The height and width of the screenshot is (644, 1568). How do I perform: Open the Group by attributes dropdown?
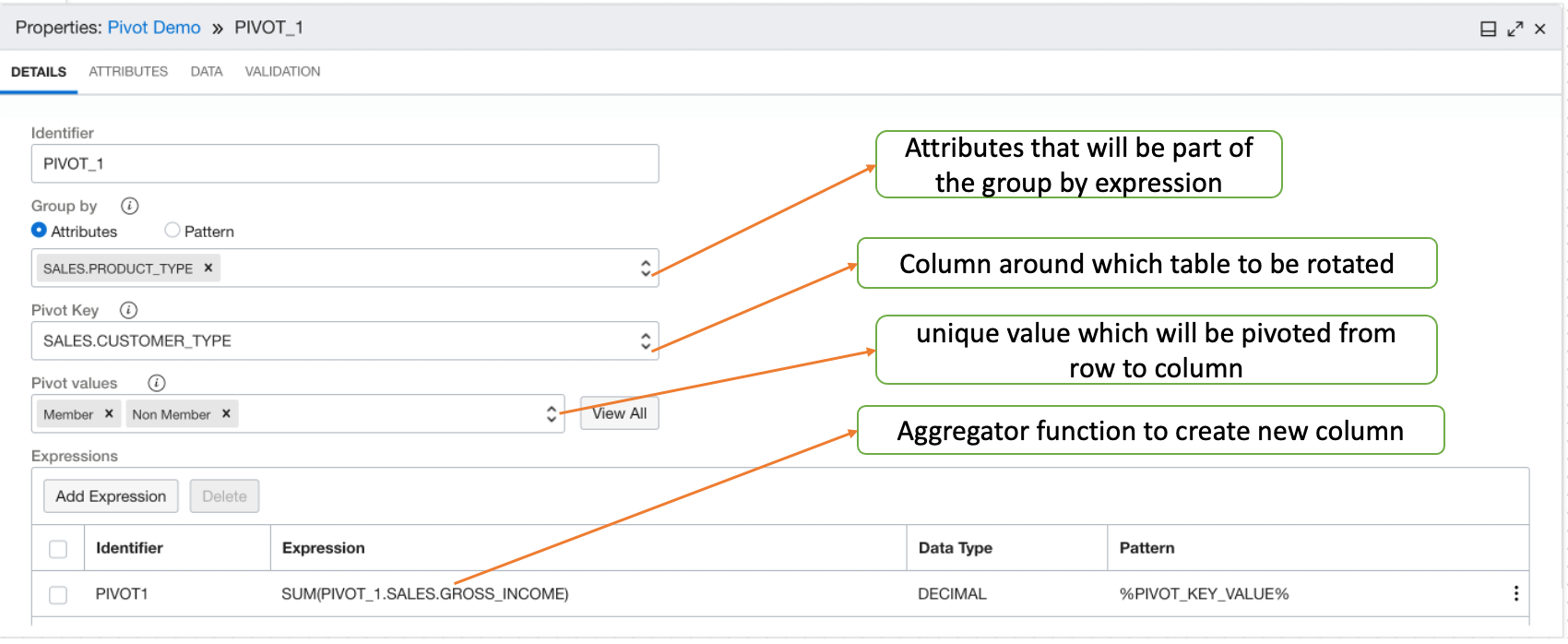(x=645, y=268)
